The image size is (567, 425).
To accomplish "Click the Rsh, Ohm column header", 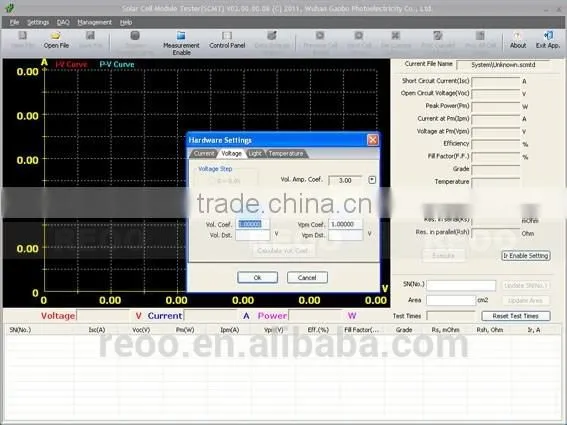I will (x=490, y=330).
